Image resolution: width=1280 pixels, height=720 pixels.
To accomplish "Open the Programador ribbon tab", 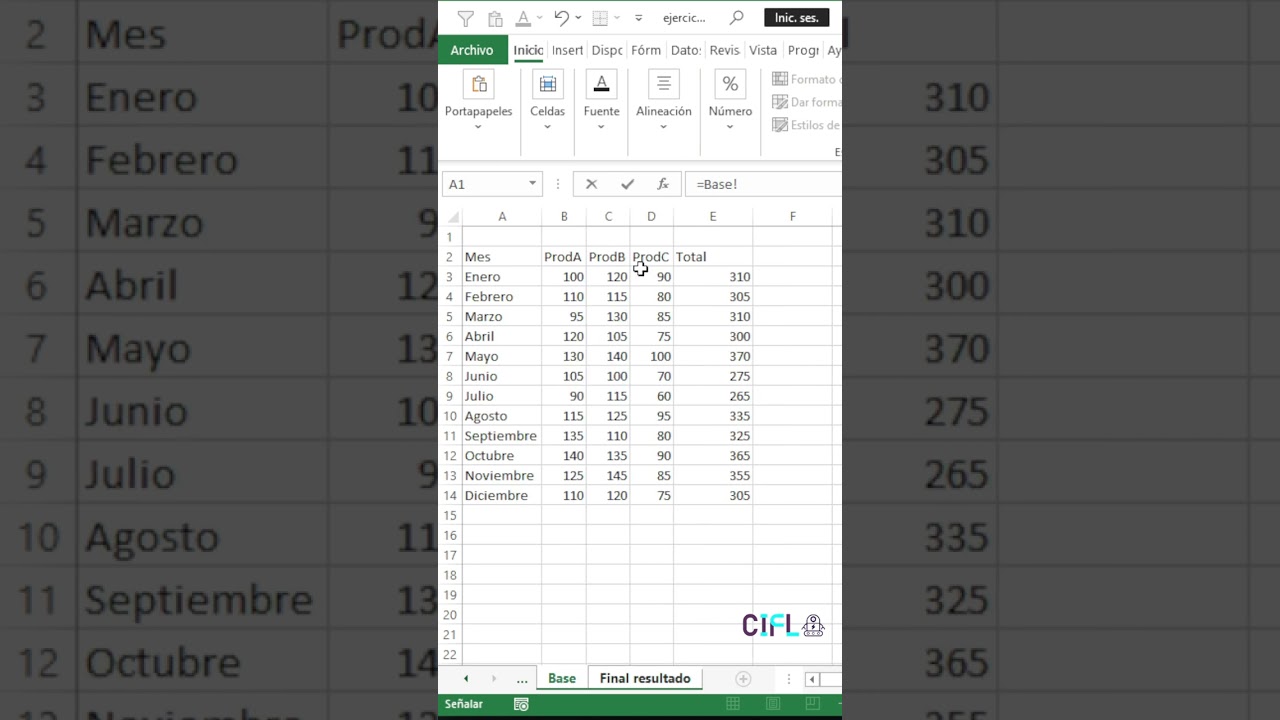I will 803,50.
